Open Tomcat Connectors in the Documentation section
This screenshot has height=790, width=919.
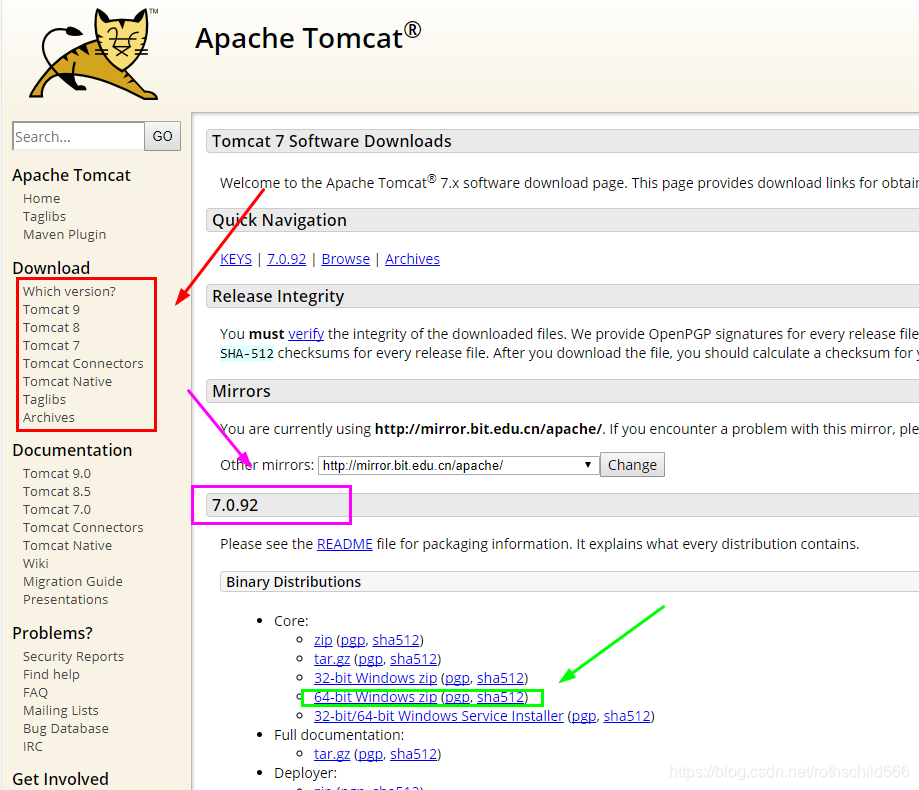pyautogui.click(x=83, y=527)
